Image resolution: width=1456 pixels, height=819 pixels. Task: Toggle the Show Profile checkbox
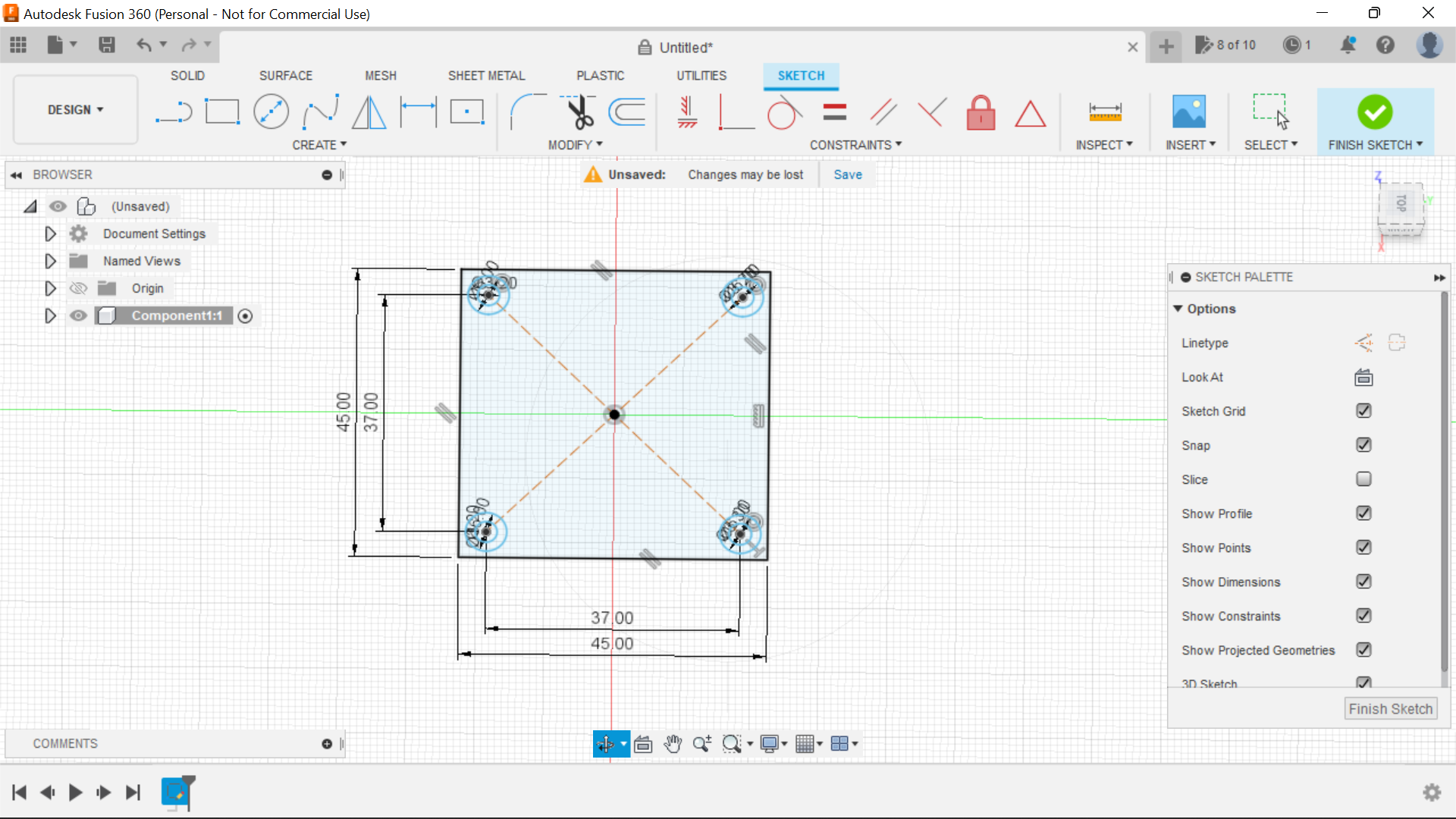1363,513
